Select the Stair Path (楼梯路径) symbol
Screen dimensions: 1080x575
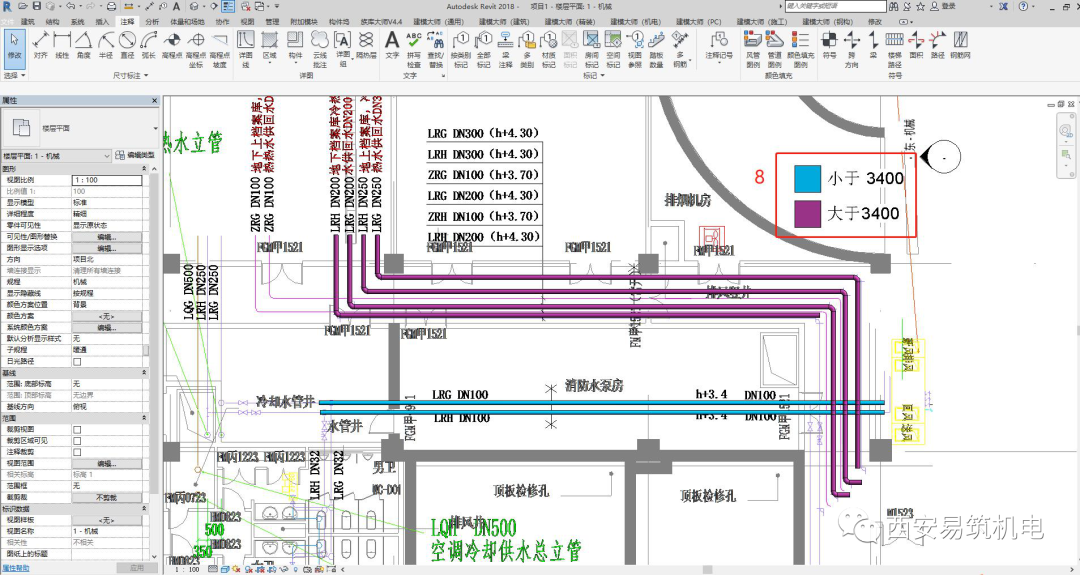[x=894, y=50]
